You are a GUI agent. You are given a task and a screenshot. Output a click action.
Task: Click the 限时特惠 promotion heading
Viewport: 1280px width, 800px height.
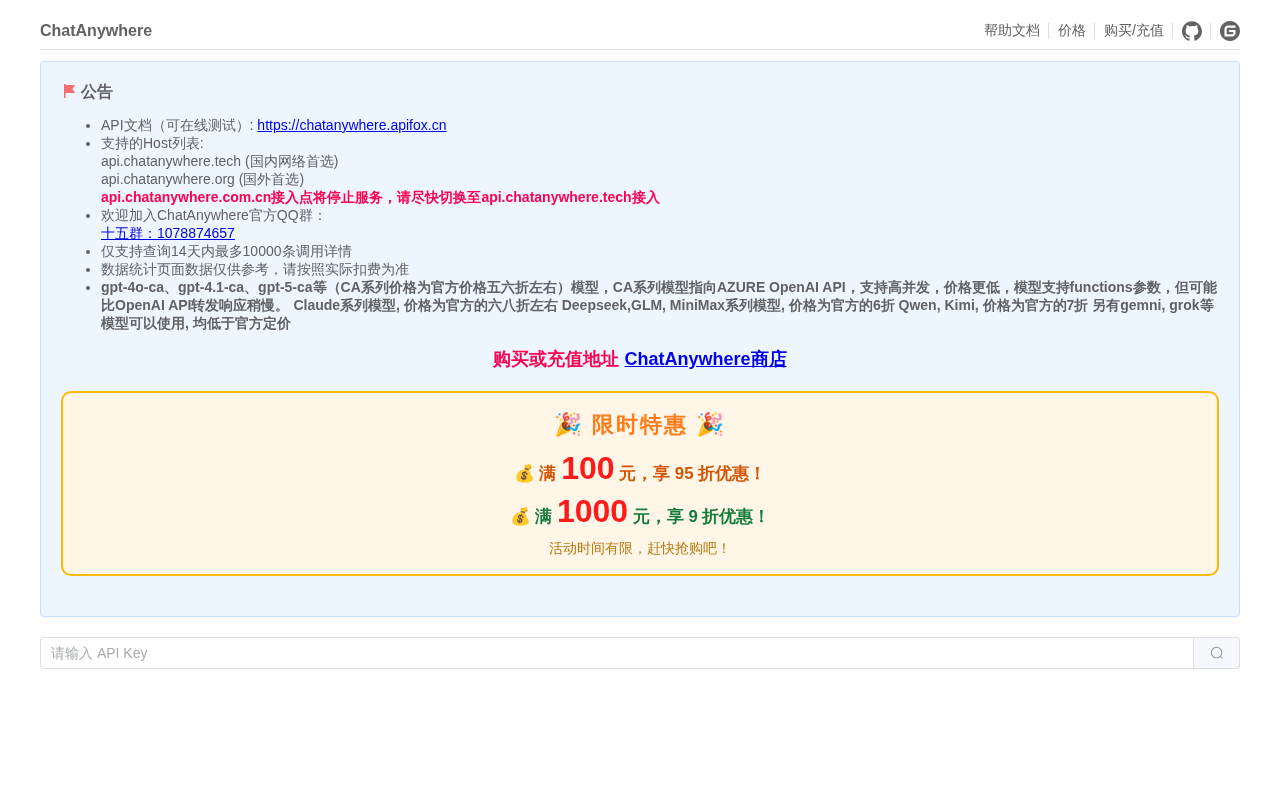(x=640, y=425)
